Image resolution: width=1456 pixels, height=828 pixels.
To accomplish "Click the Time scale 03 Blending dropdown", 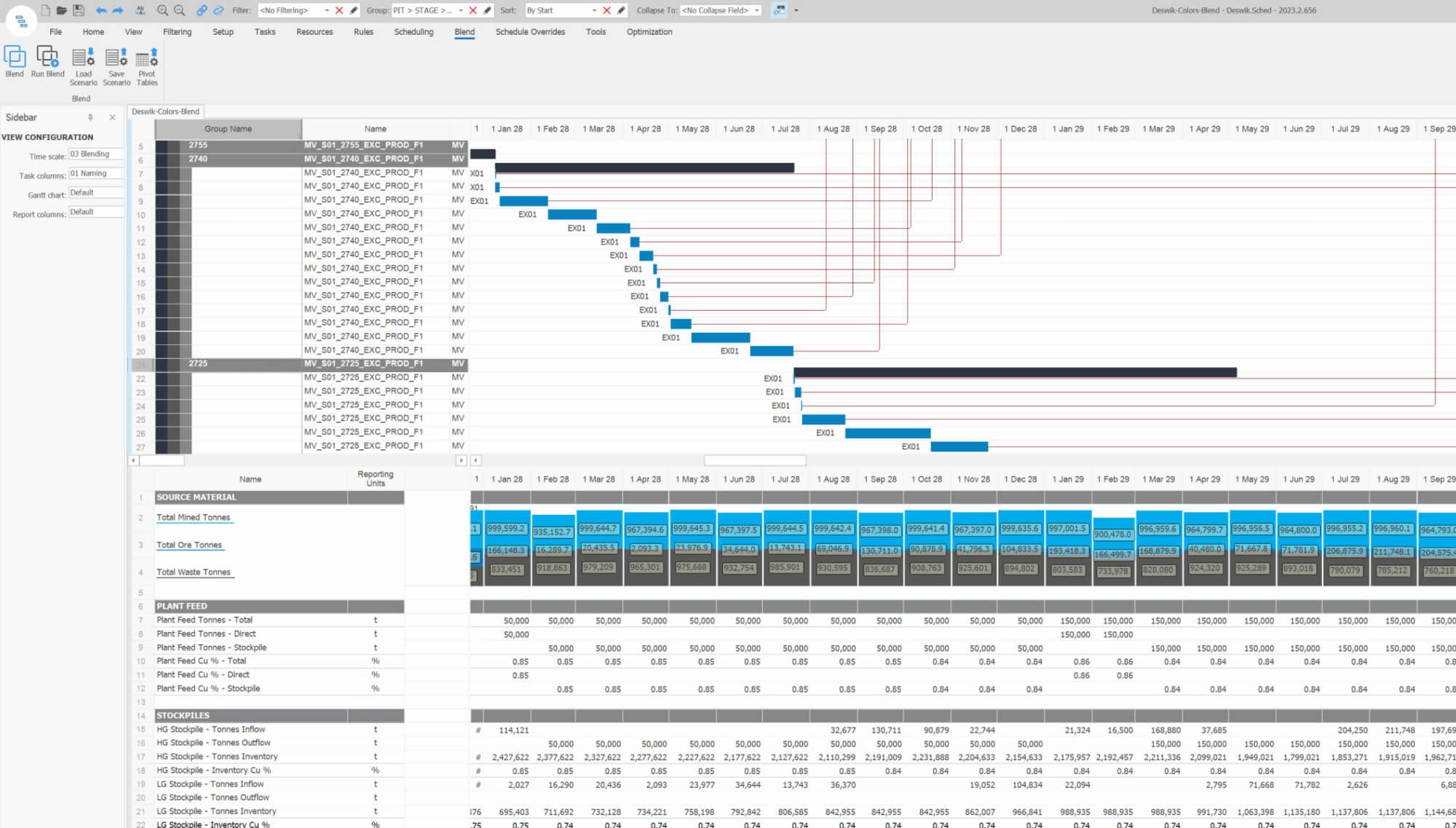I will click(92, 153).
